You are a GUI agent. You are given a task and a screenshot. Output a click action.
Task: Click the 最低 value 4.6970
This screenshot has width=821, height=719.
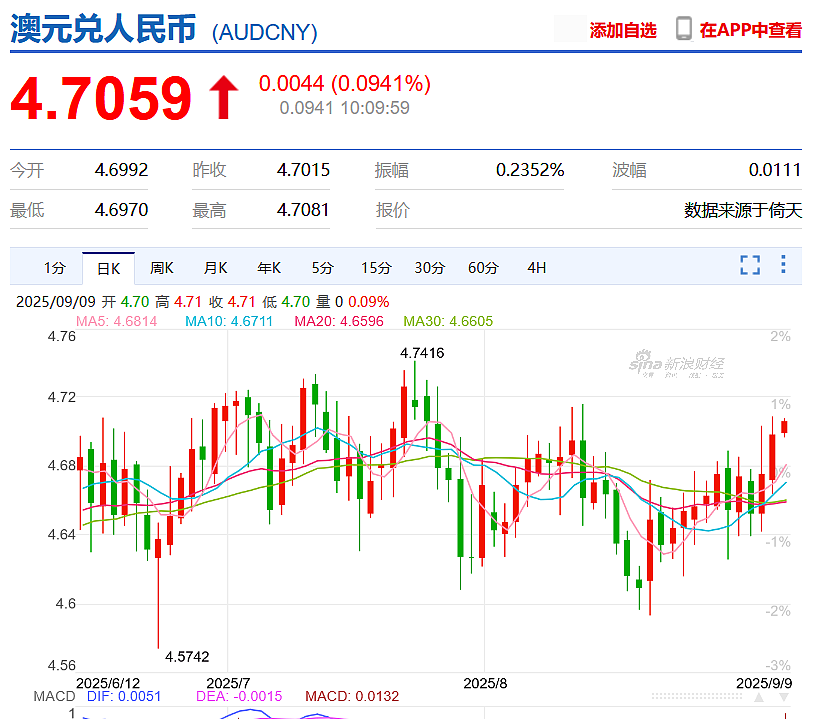click(x=121, y=210)
